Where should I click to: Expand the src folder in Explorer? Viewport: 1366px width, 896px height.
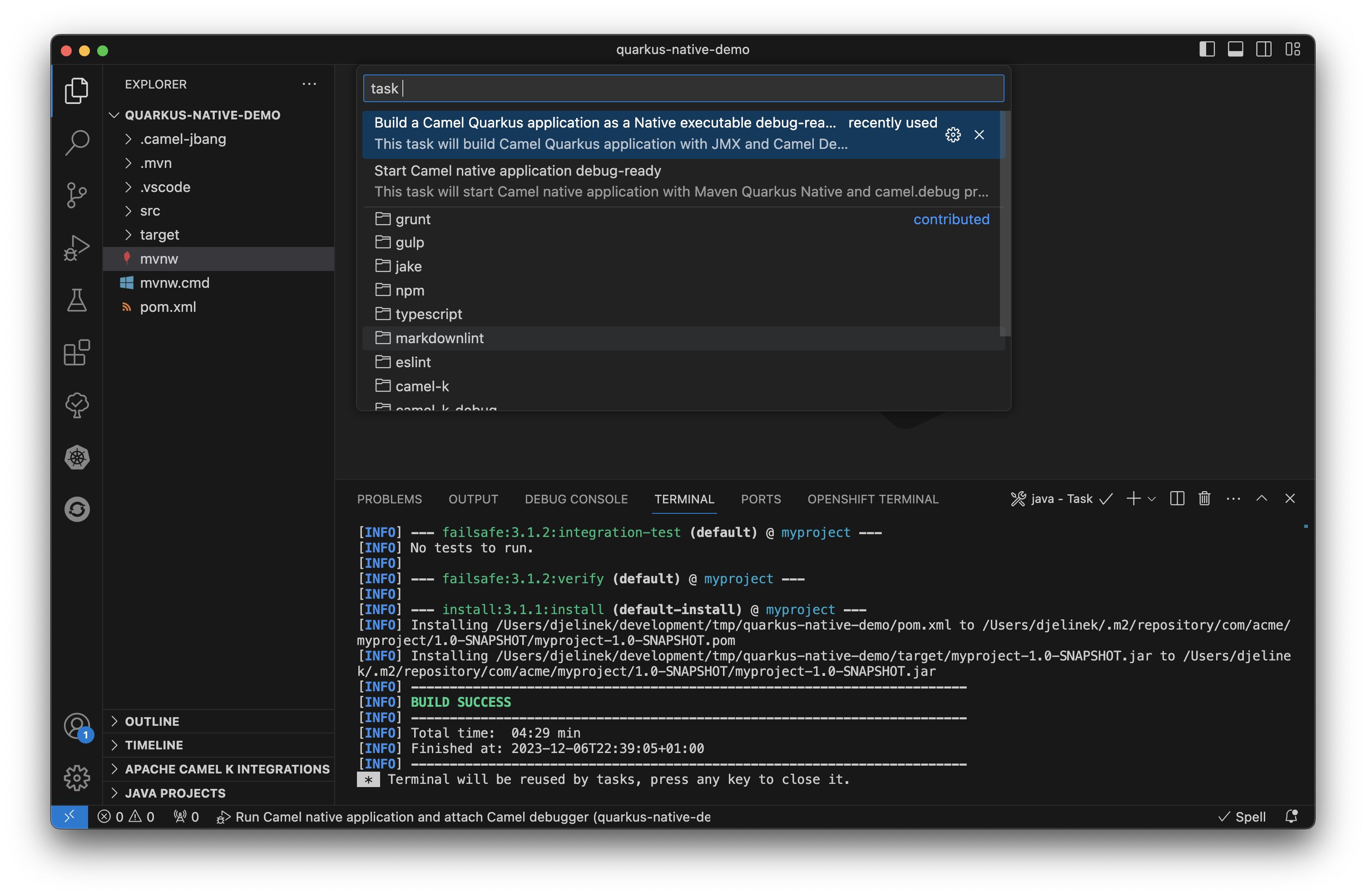[150, 211]
